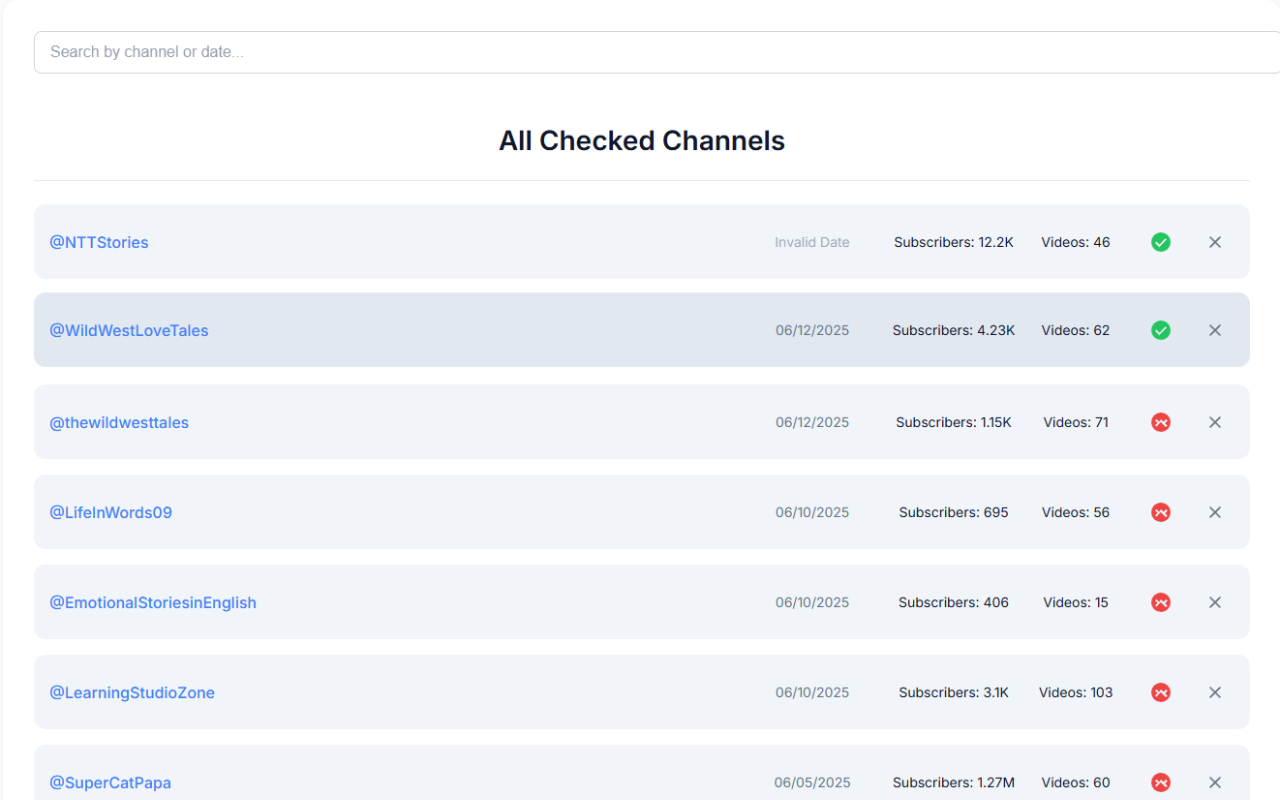Click the red status icon for @LearningStudioZone

coord(1160,692)
